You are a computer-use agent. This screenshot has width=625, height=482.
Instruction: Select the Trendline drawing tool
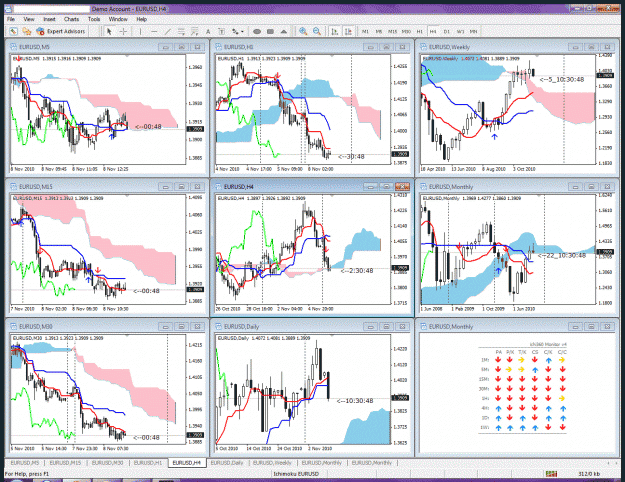[x=168, y=31]
